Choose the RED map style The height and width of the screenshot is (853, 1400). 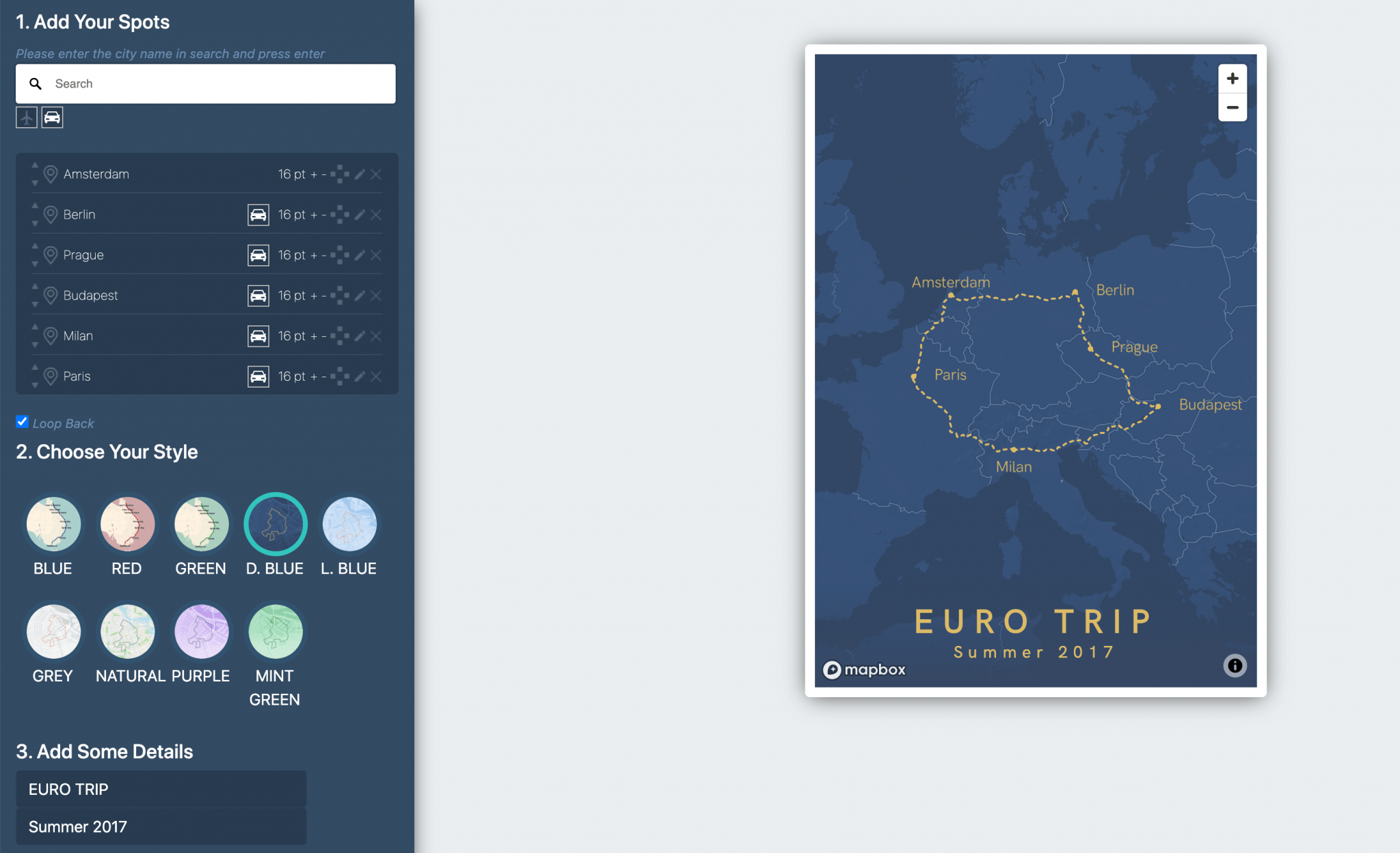[127, 524]
